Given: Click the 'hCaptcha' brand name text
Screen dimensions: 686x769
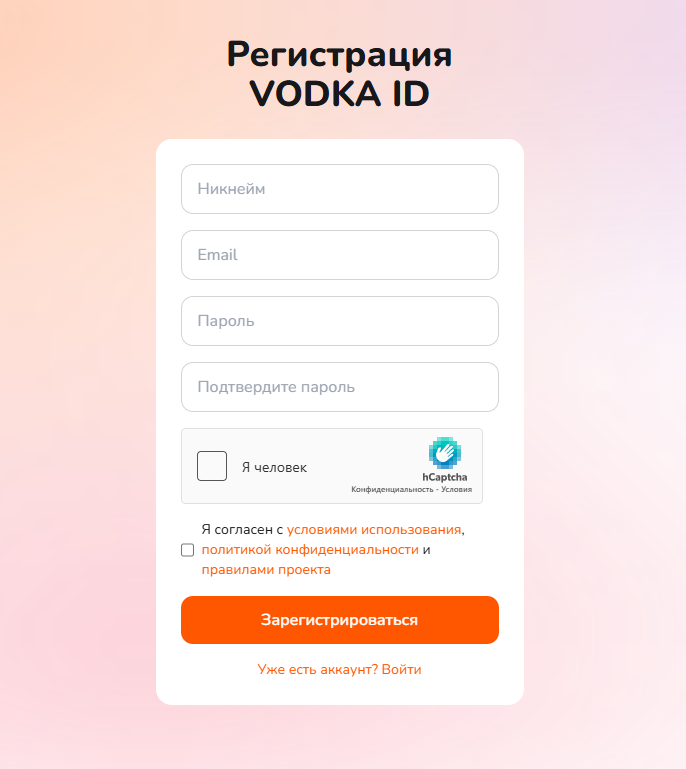Looking at the screenshot, I should [444, 477].
